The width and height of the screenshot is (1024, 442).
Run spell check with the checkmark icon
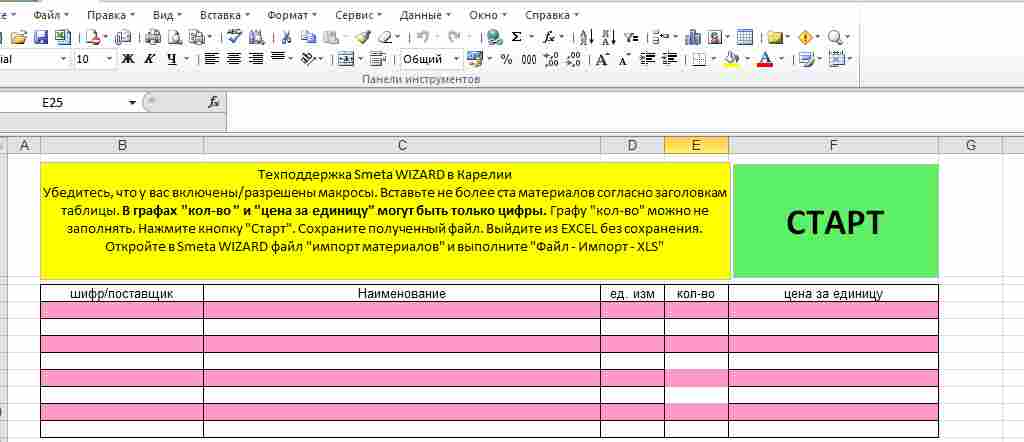click(x=234, y=37)
